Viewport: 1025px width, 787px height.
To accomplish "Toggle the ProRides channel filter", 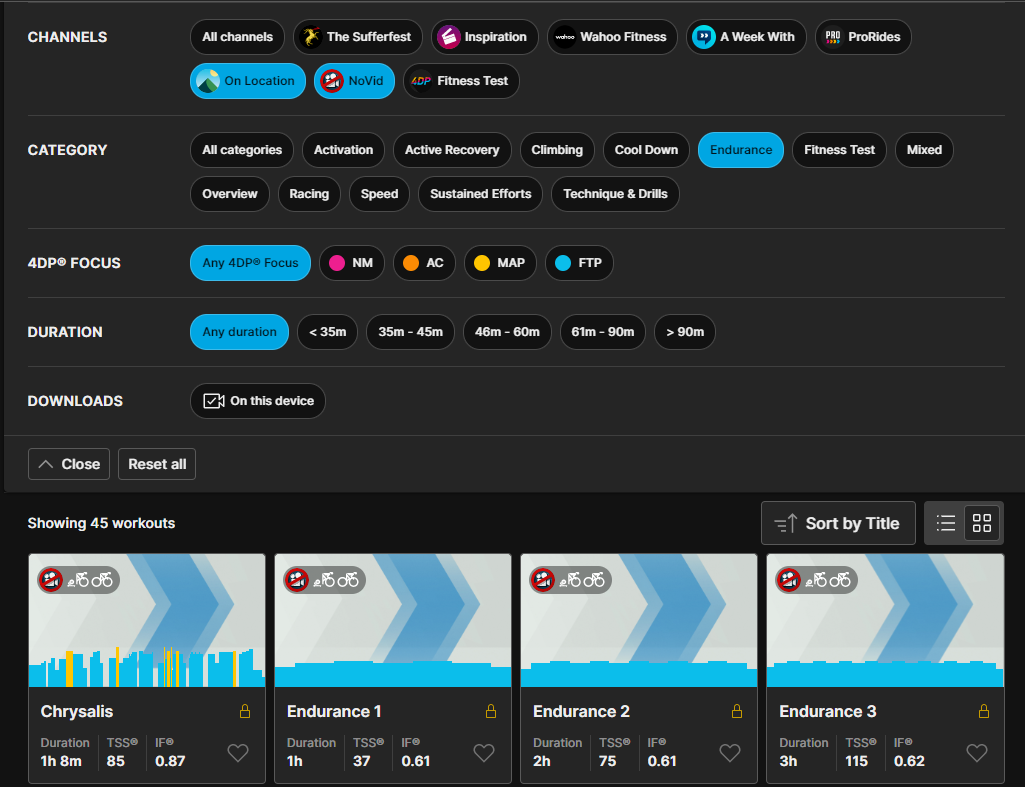I will click(x=863, y=37).
